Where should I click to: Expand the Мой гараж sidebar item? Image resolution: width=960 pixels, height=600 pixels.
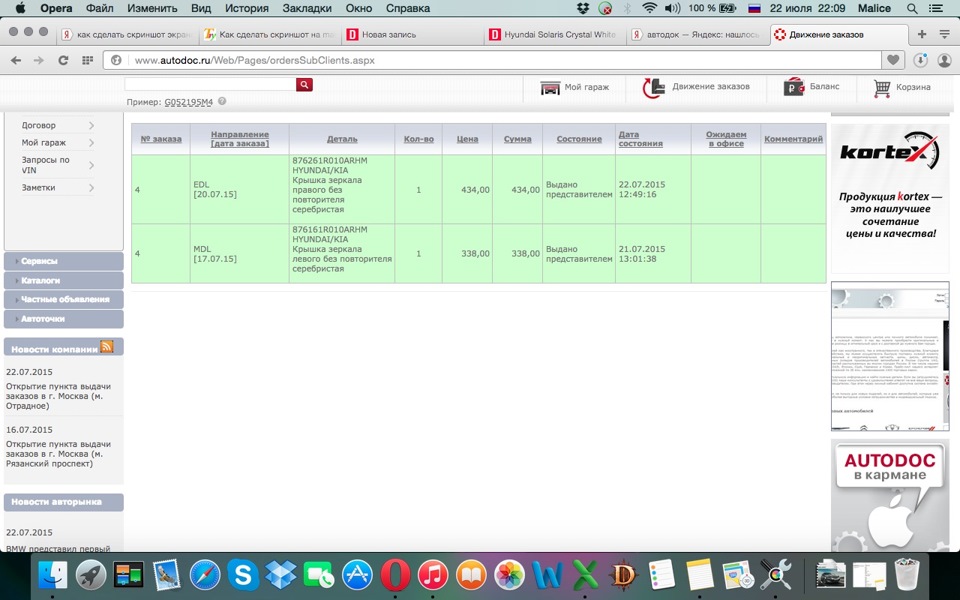pos(58,143)
